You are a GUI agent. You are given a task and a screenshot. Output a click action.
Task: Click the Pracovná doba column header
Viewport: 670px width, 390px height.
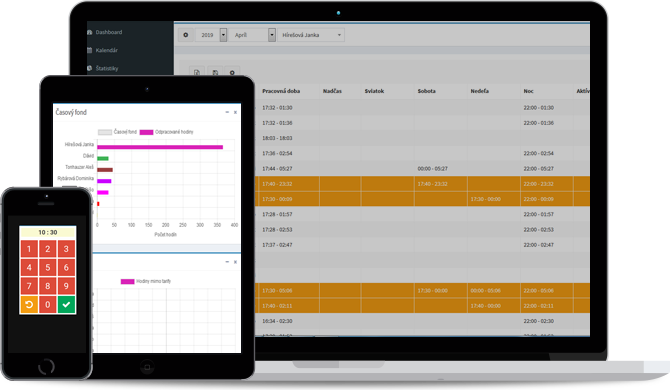click(x=281, y=91)
